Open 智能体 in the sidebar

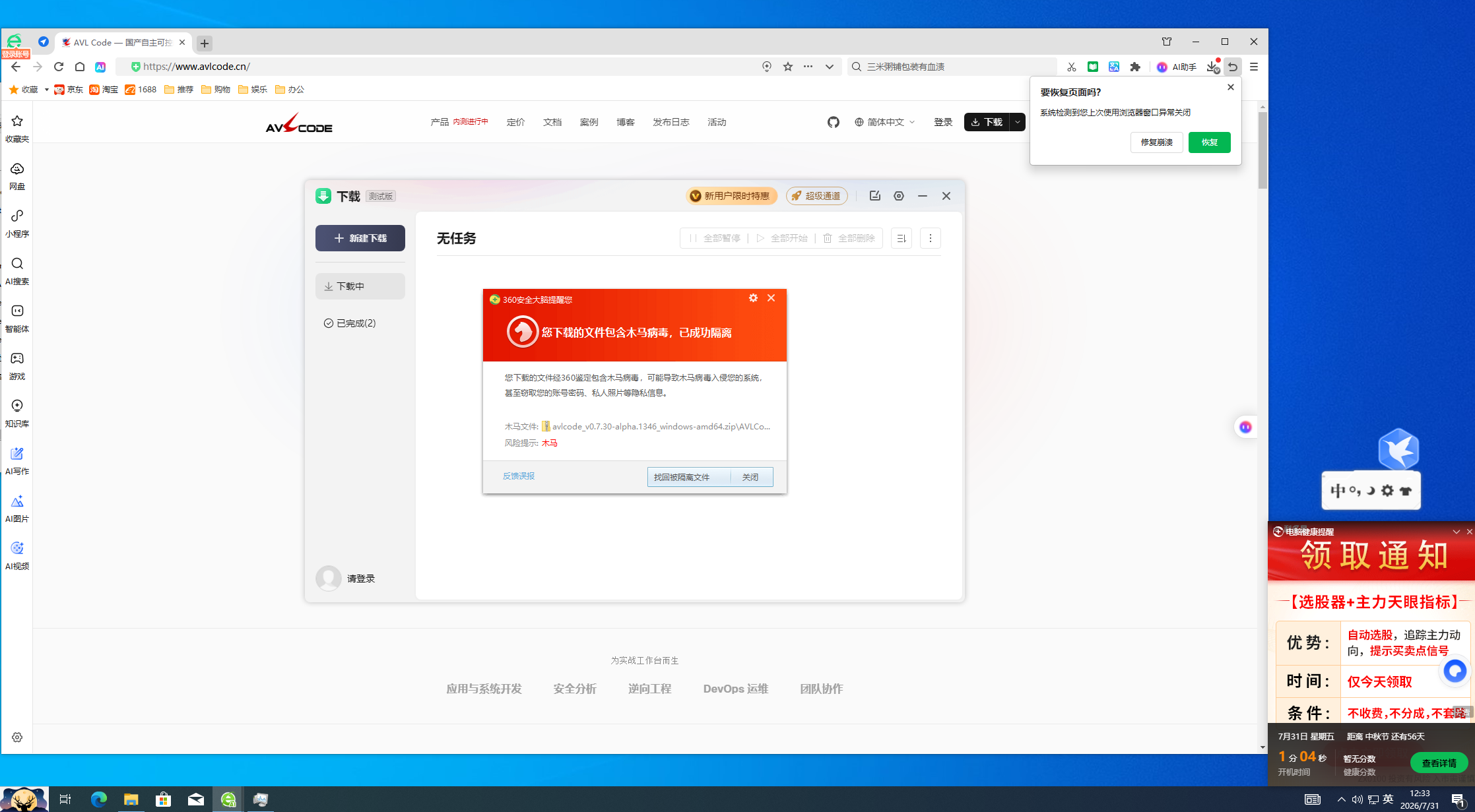pos(17,319)
